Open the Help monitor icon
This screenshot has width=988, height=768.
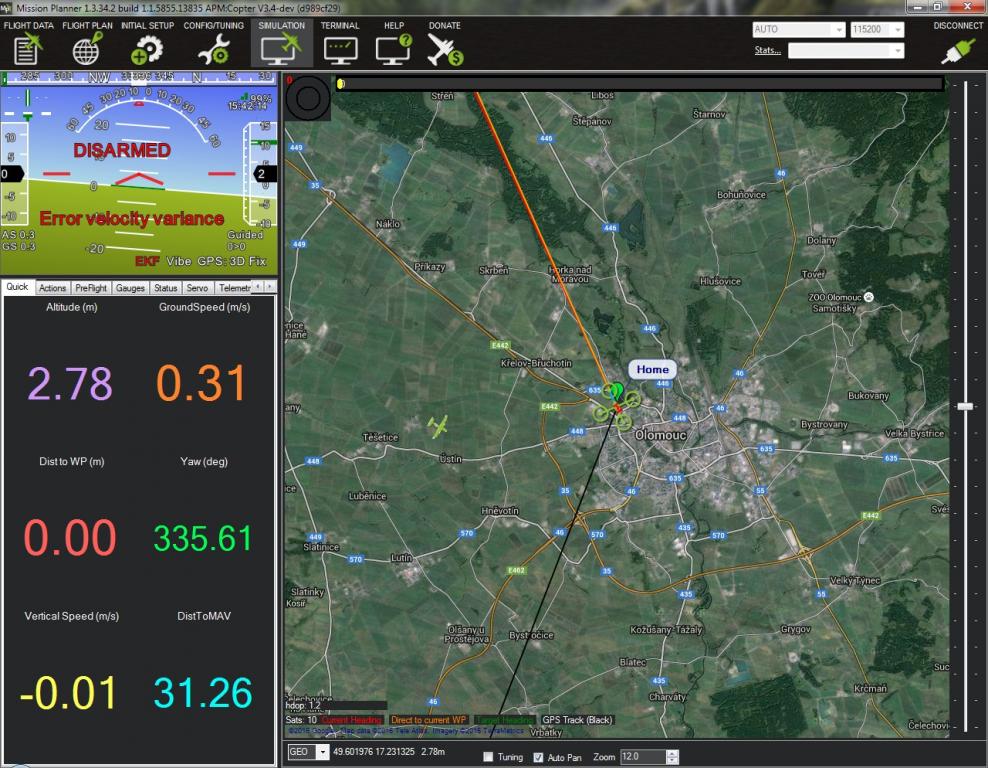[x=393, y=47]
